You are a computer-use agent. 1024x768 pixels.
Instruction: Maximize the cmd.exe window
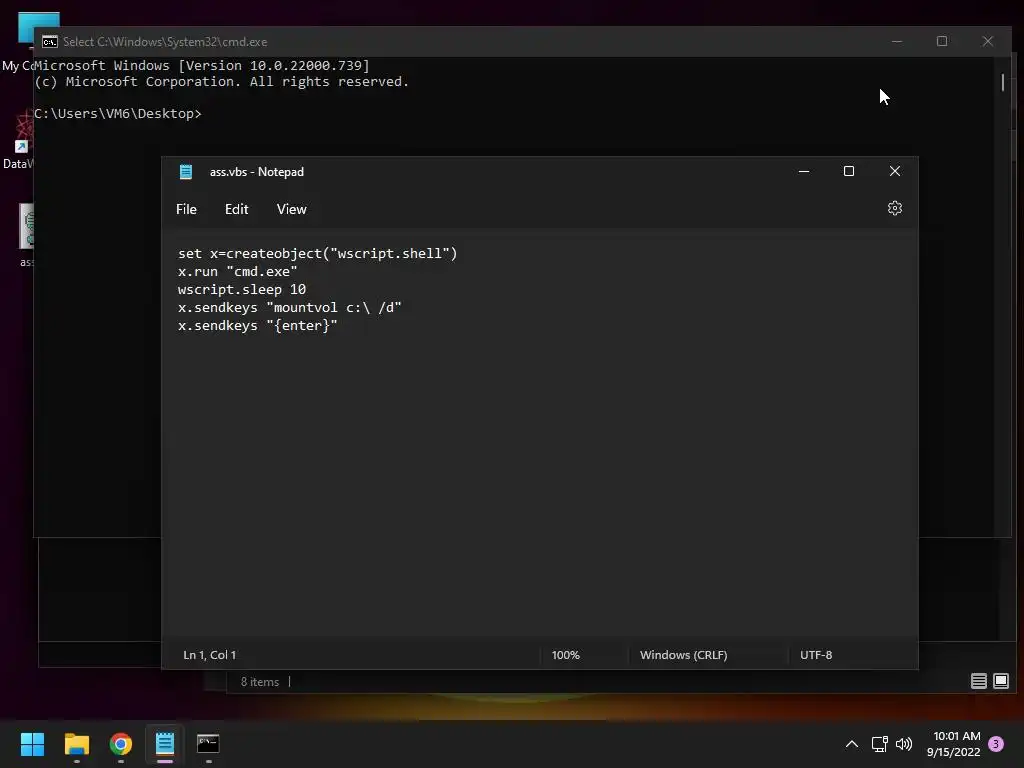(942, 41)
